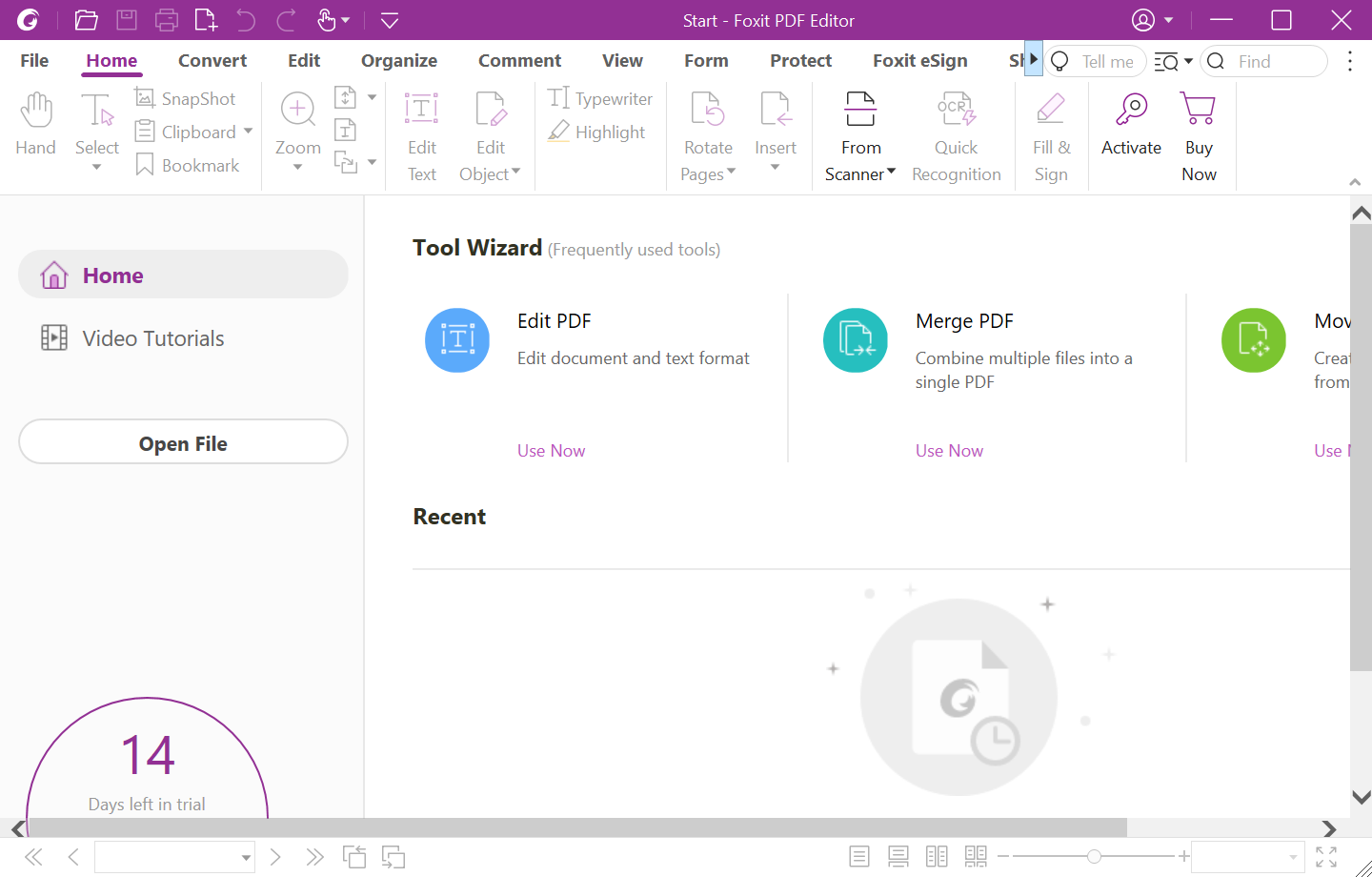This screenshot has height=877, width=1372.
Task: Open Edit Text tool
Action: (x=422, y=136)
